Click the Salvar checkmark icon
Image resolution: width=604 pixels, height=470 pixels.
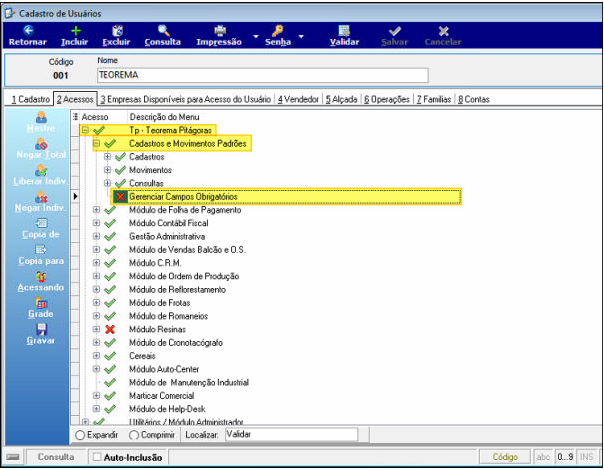coord(395,31)
